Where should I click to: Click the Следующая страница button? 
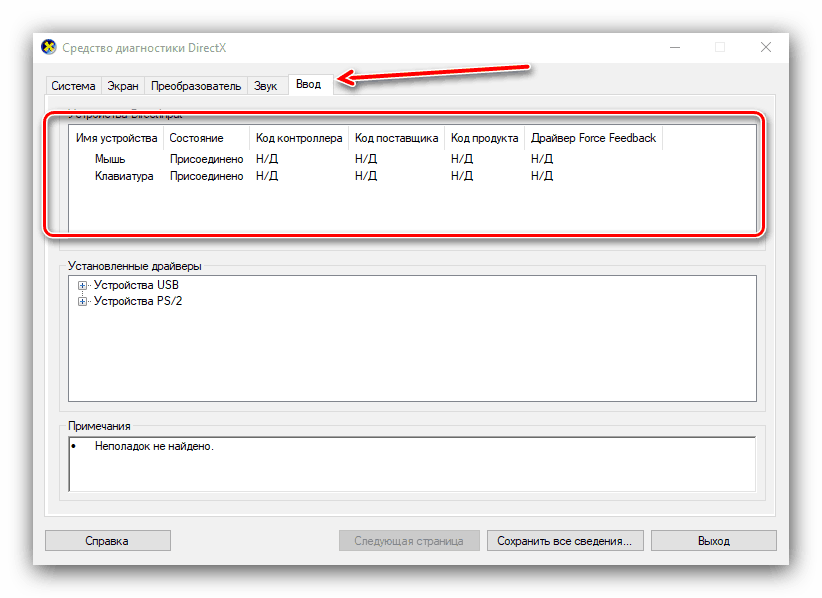pyautogui.click(x=409, y=540)
